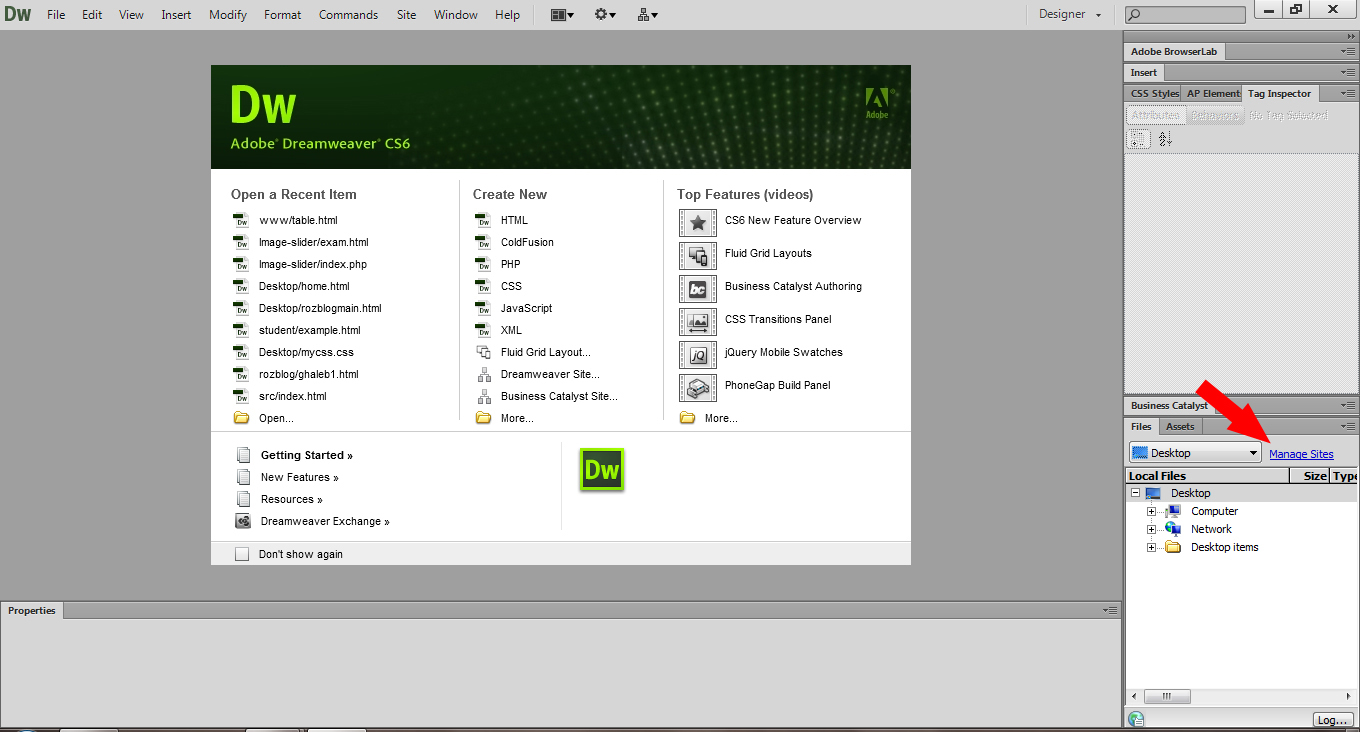Open the Extend Dreamweaver gear menu
The image size is (1360, 732).
click(x=605, y=15)
